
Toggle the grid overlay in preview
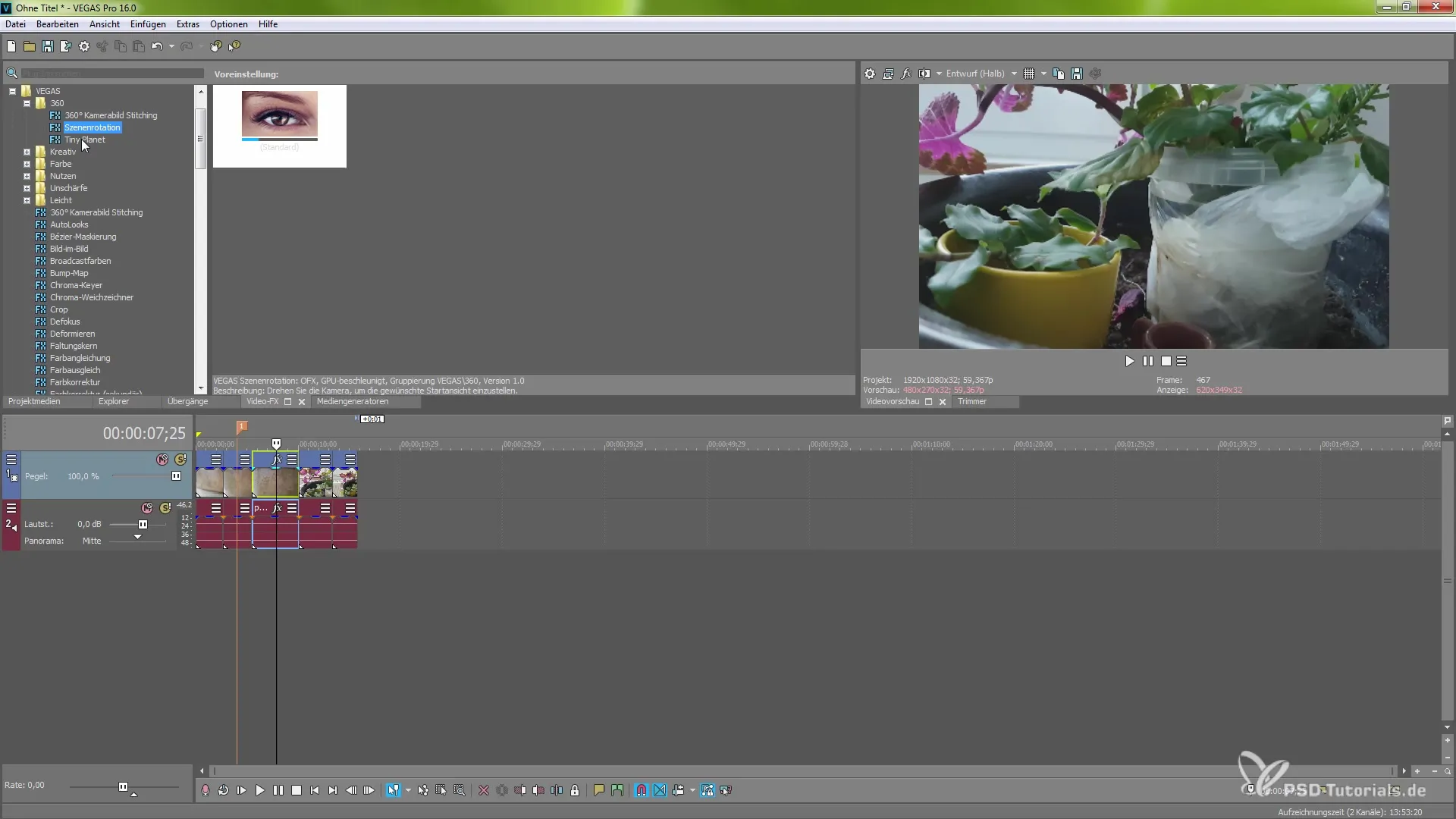(x=1029, y=74)
